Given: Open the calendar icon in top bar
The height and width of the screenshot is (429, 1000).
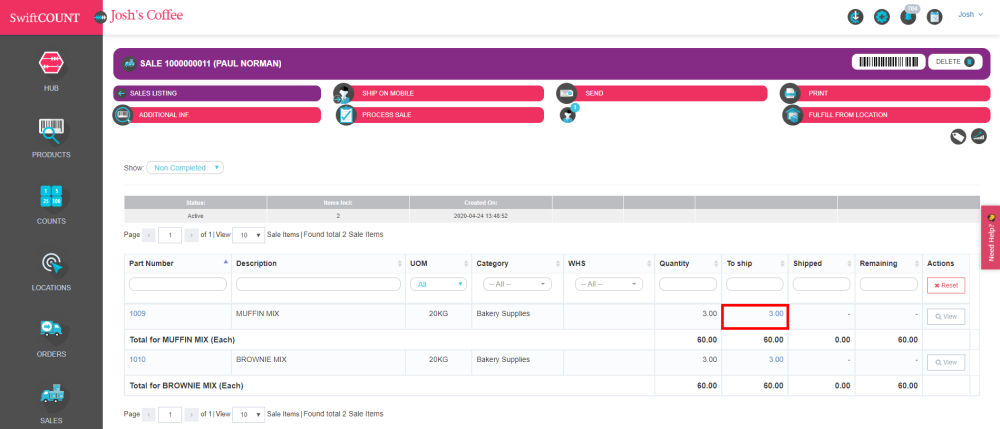Looking at the screenshot, I should tap(934, 17).
